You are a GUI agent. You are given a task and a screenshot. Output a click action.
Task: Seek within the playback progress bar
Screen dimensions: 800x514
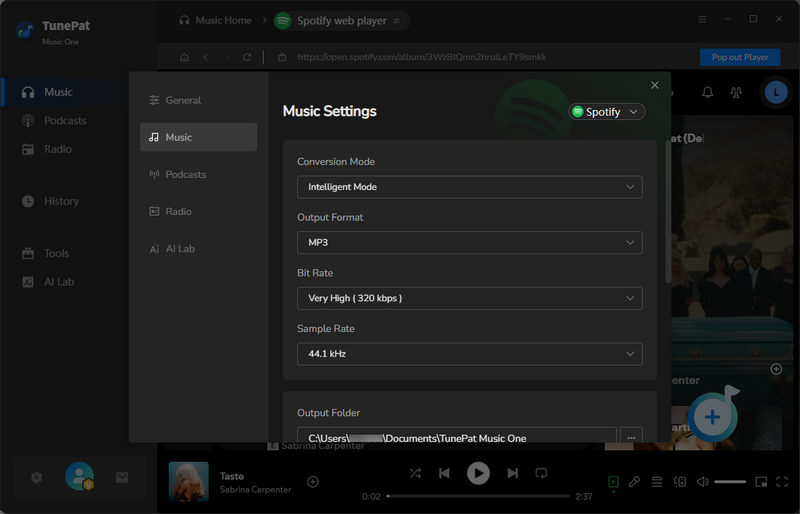click(x=478, y=496)
